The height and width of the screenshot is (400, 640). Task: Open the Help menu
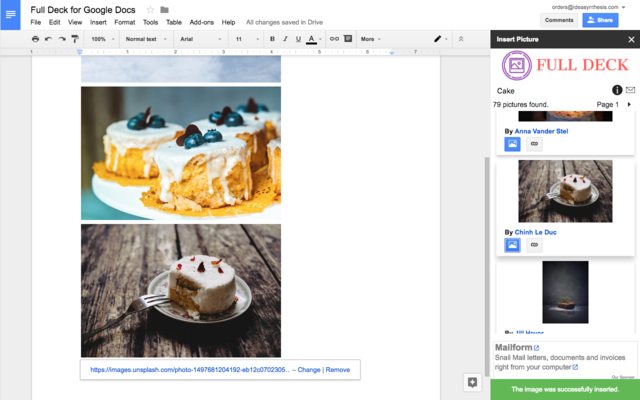point(228,22)
